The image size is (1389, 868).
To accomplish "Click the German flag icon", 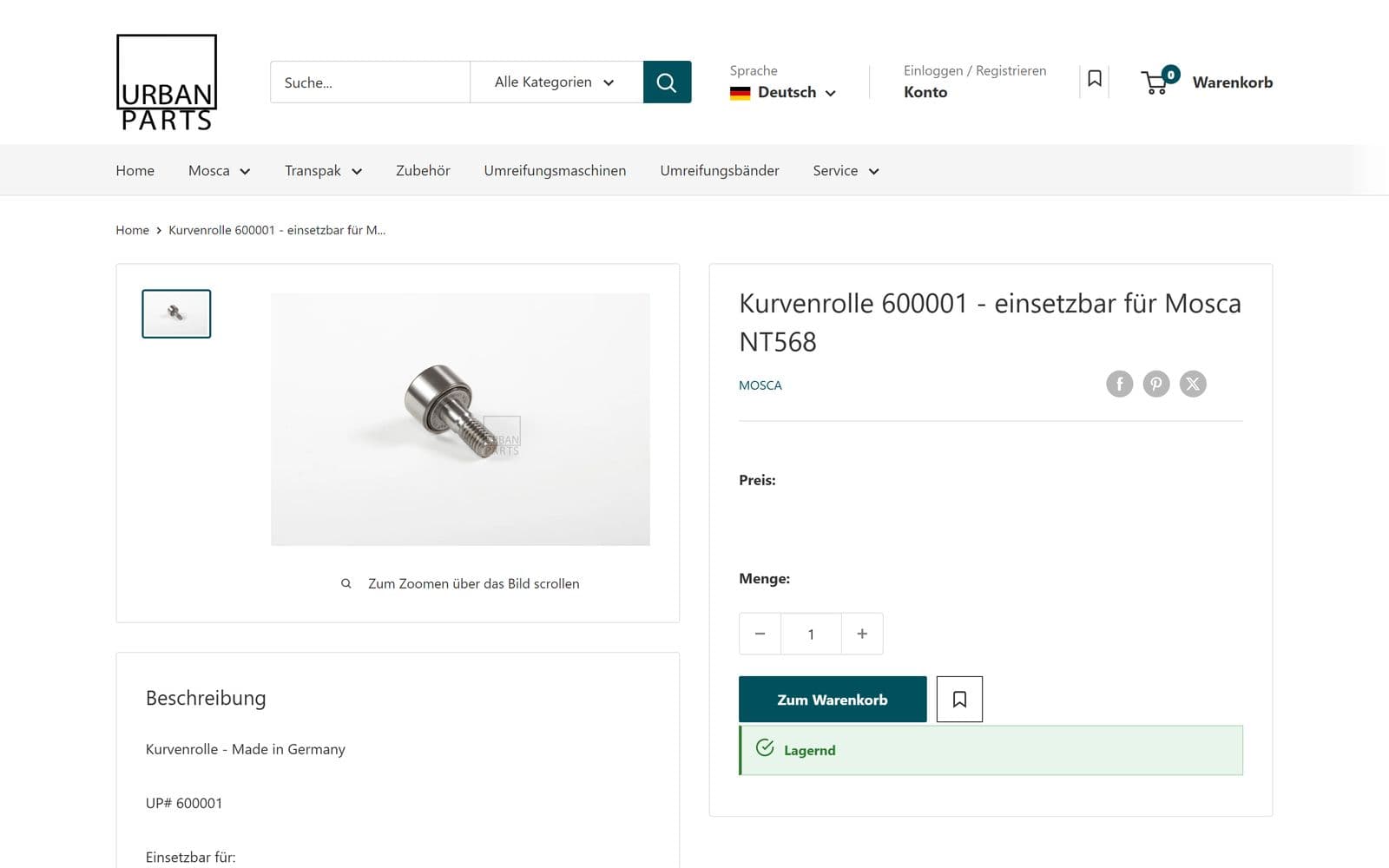I will tap(740, 93).
